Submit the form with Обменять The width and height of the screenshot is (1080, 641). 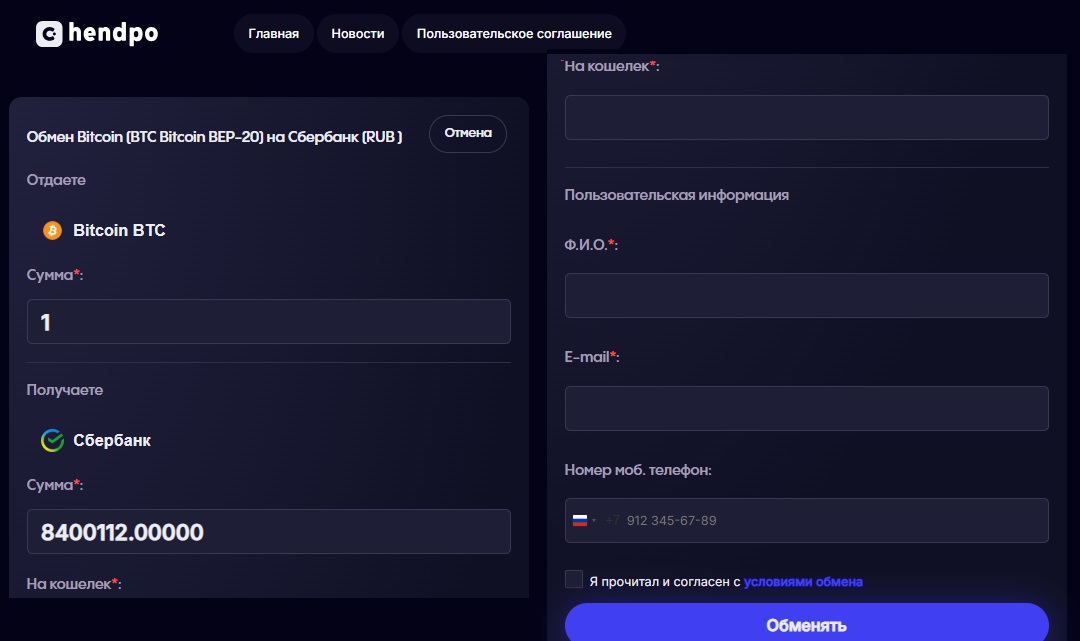807,624
